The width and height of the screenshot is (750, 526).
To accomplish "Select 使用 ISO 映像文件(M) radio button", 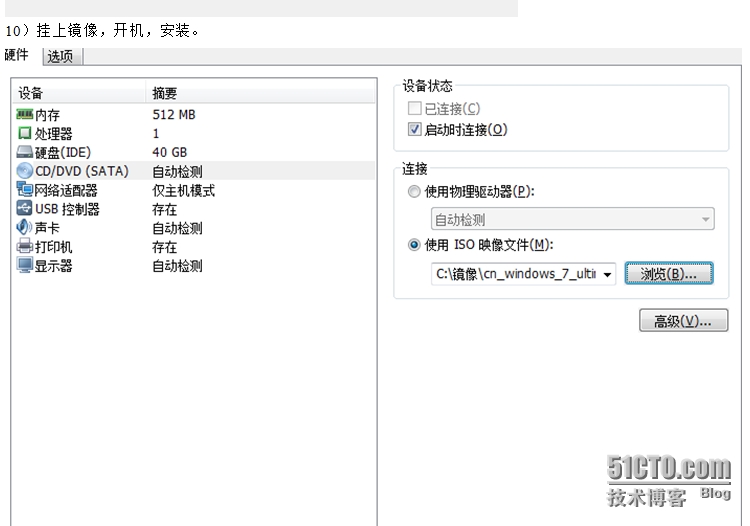I will 414,245.
